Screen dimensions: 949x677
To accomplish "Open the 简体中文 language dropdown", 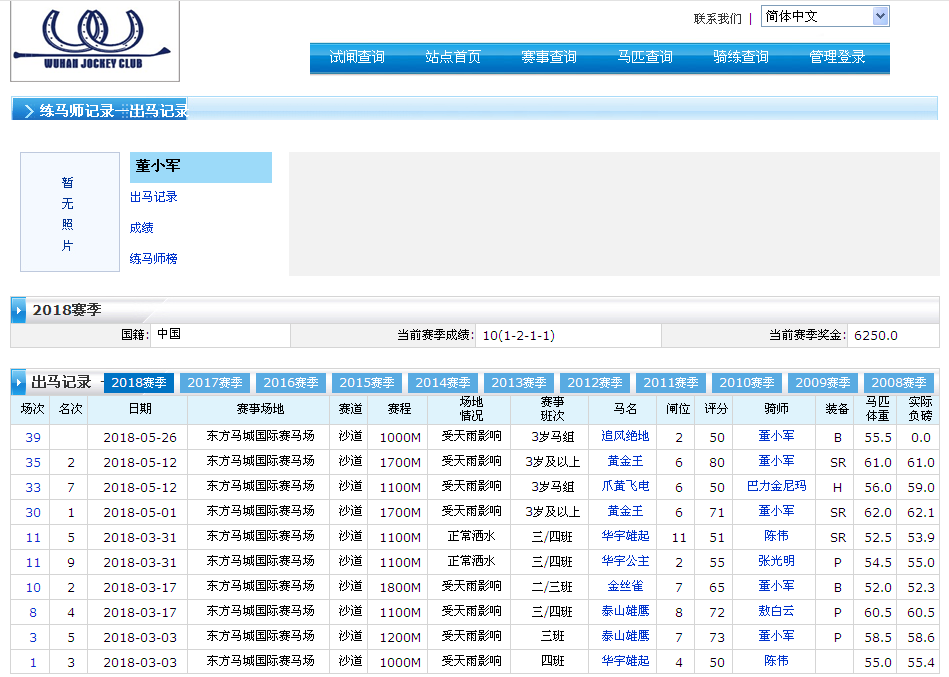I will coord(824,16).
